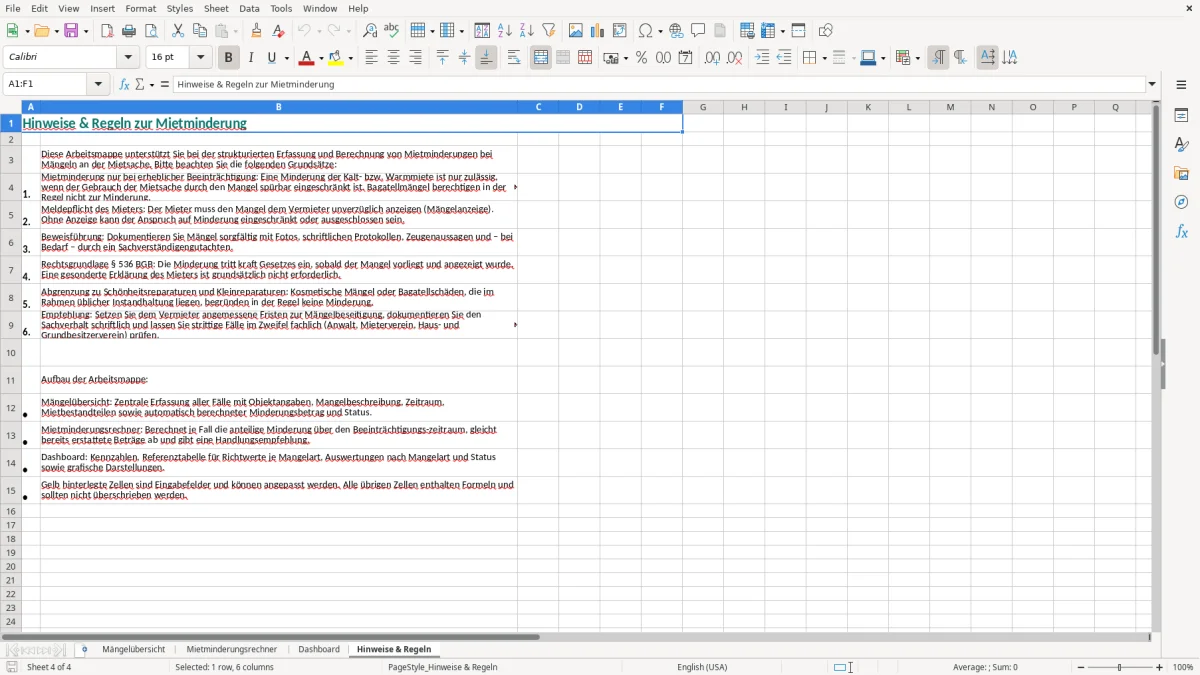The image size is (1200, 675).
Task: Open background color dropdown arrow
Action: click(350, 58)
